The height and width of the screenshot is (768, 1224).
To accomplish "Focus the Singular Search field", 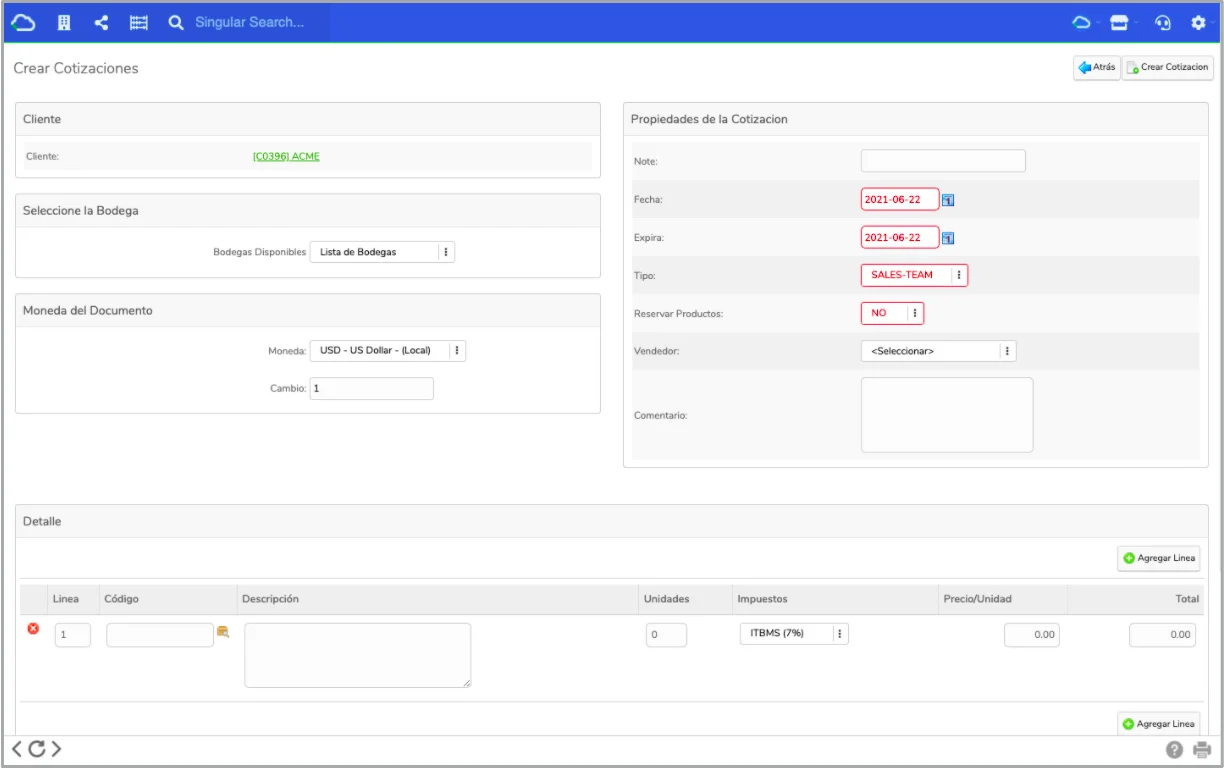I will (x=250, y=22).
